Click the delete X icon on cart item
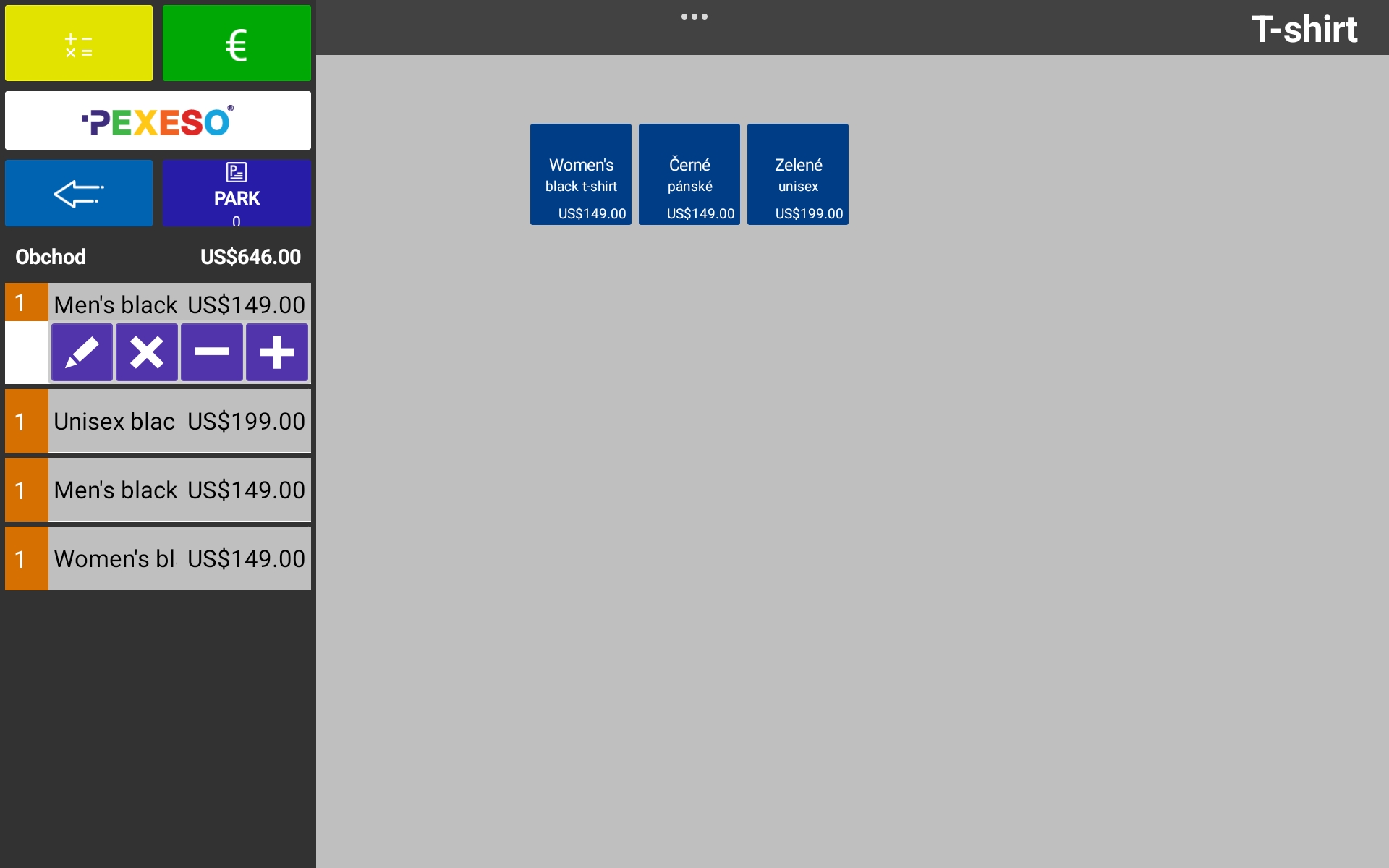The width and height of the screenshot is (1389, 868). (x=145, y=351)
